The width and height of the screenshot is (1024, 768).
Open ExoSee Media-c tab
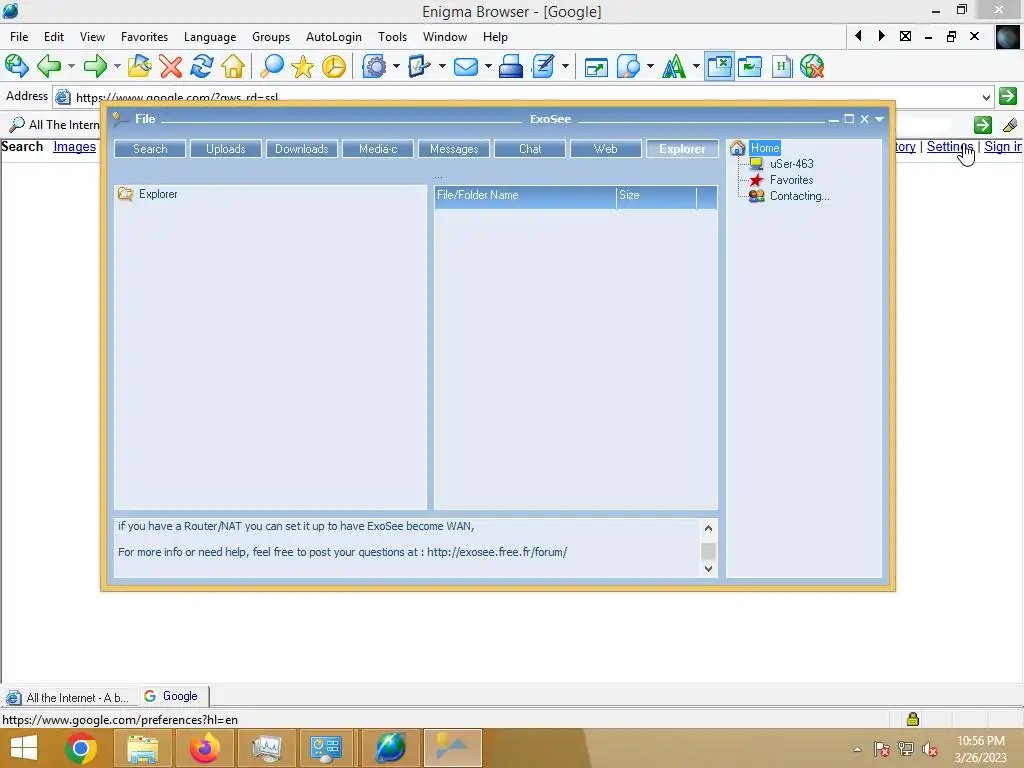pyautogui.click(x=378, y=149)
